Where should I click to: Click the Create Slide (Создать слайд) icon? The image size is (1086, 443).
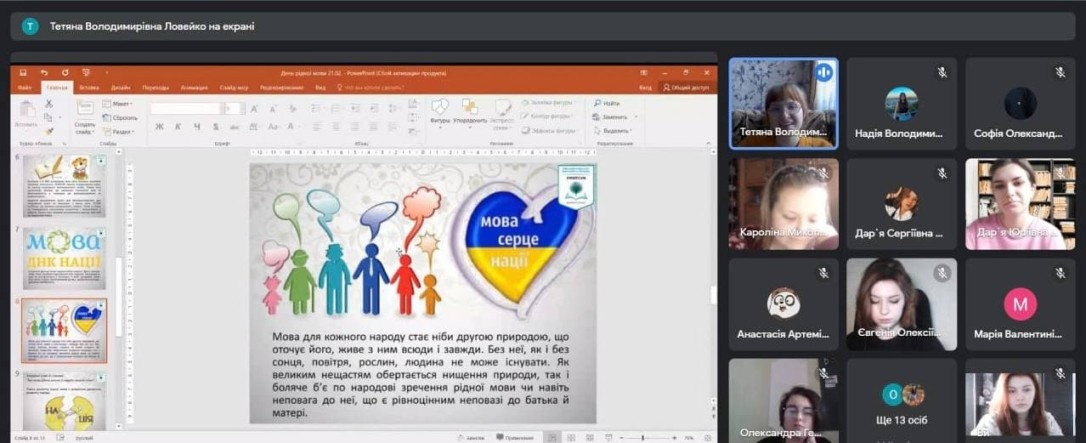pyautogui.click(x=84, y=112)
